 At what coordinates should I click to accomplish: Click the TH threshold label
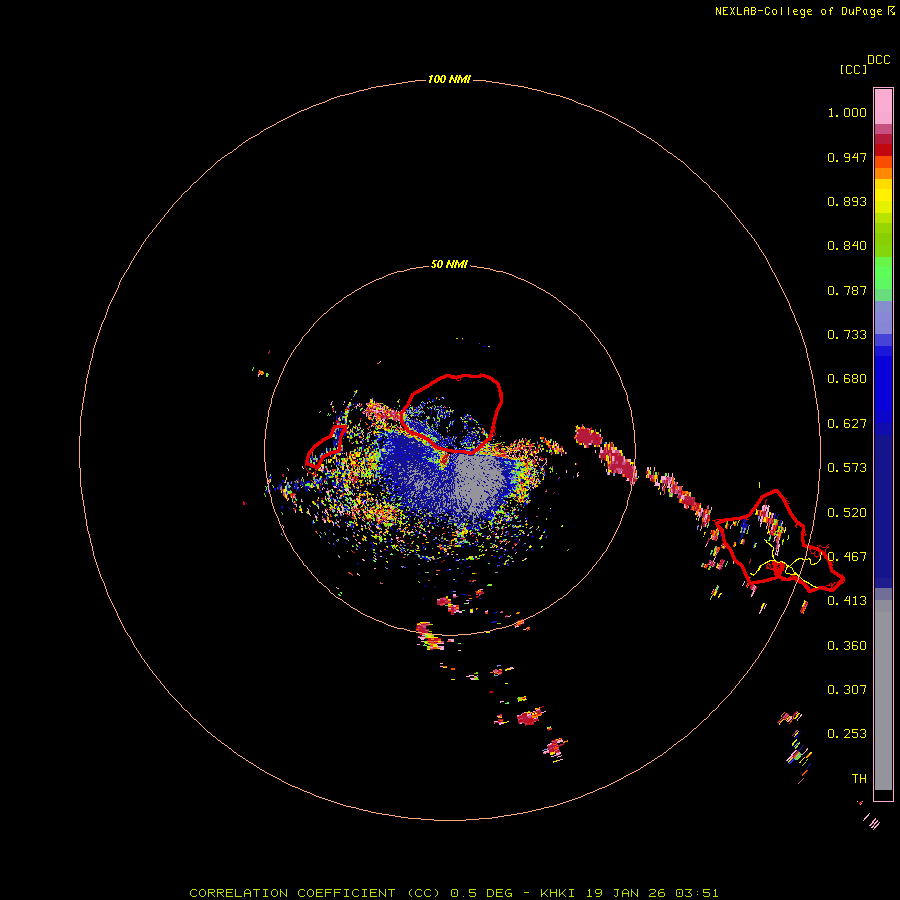click(859, 779)
